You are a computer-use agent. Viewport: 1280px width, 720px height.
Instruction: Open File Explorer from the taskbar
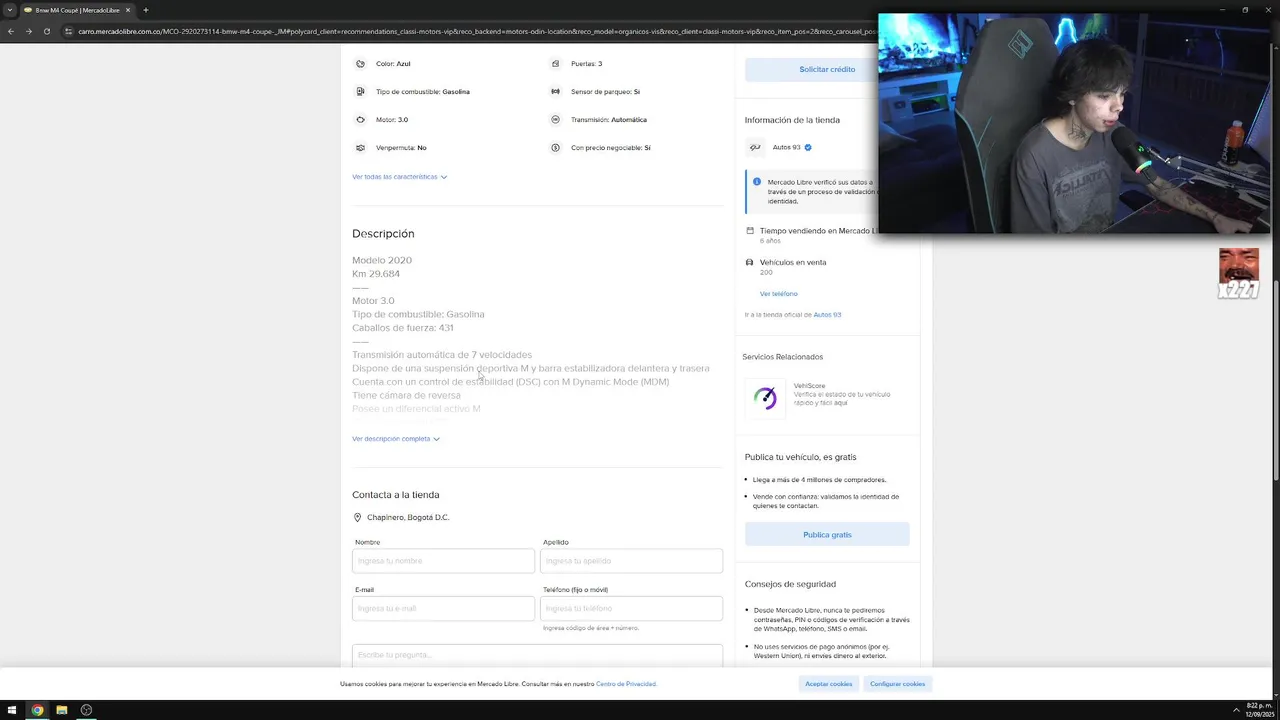(x=61, y=710)
